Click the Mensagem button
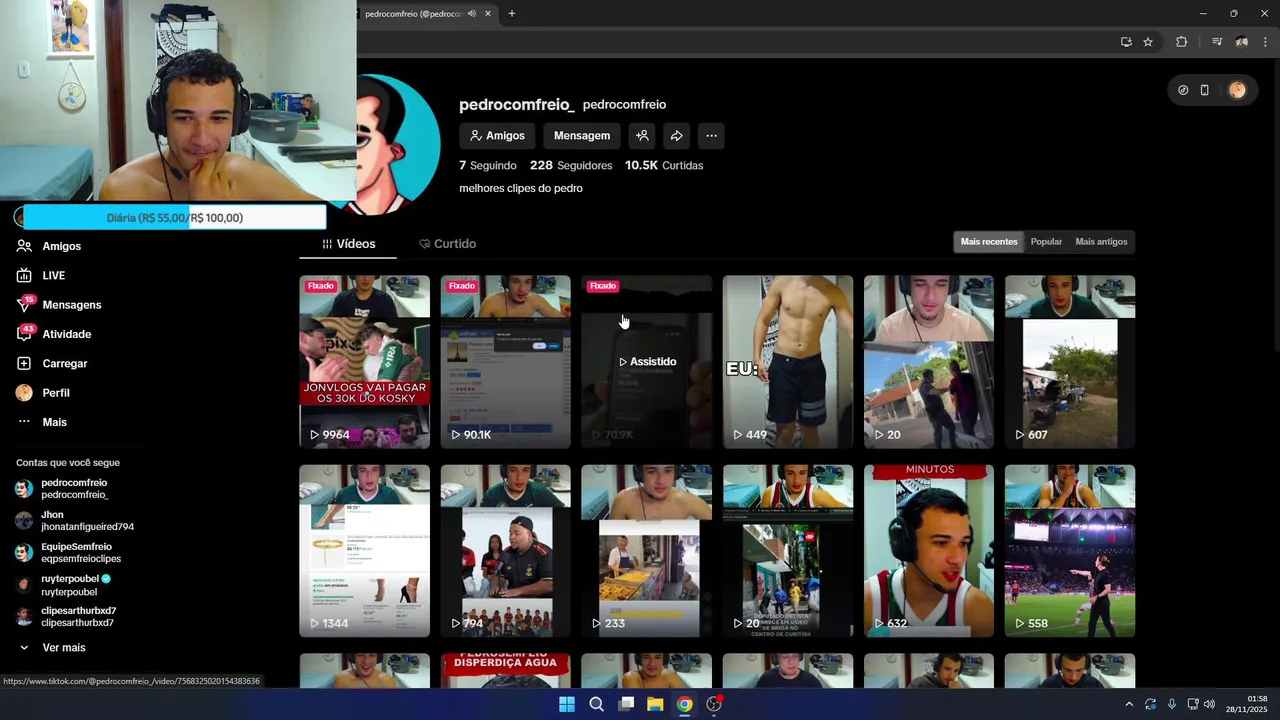 click(582, 136)
